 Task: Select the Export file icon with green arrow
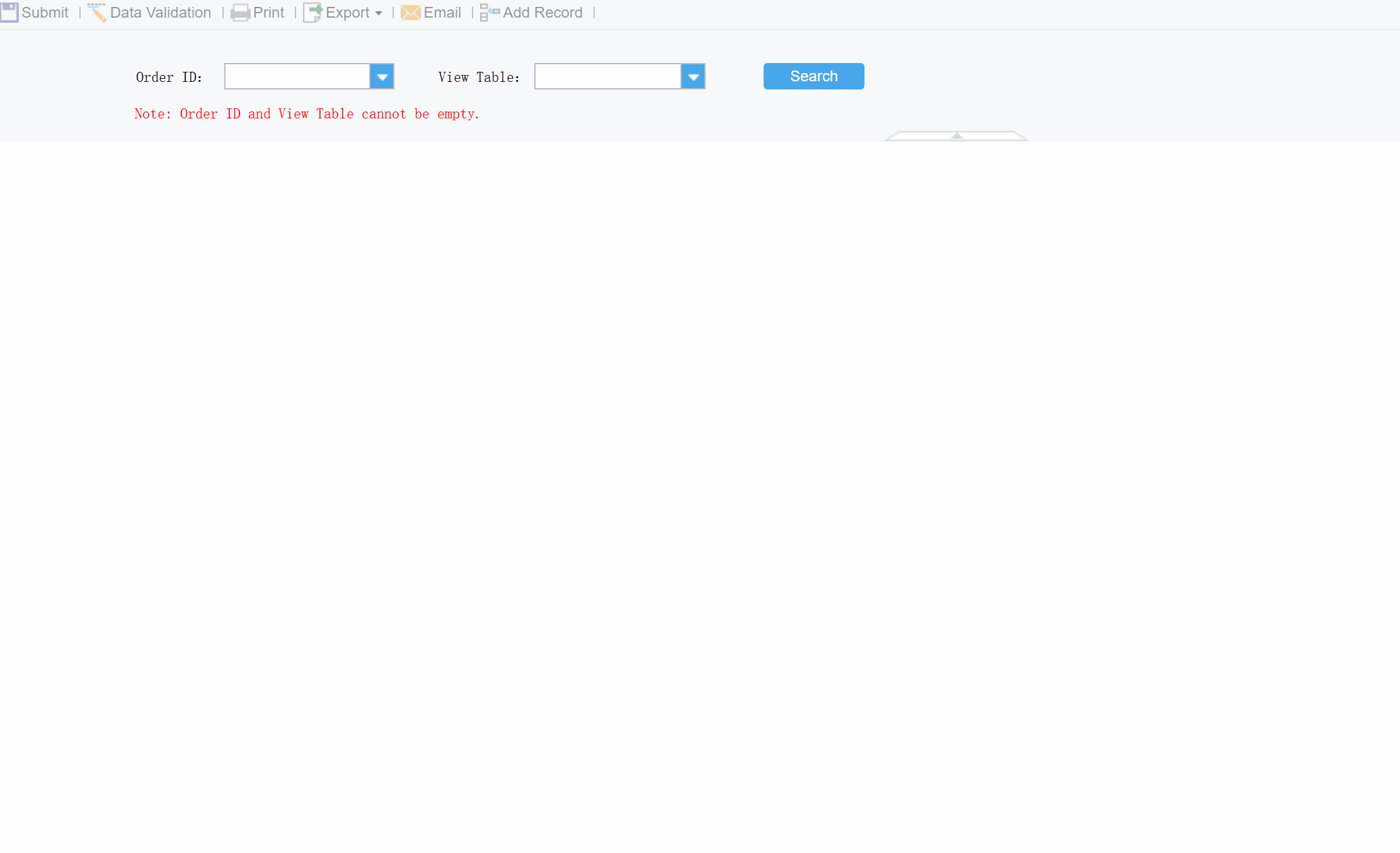click(313, 13)
